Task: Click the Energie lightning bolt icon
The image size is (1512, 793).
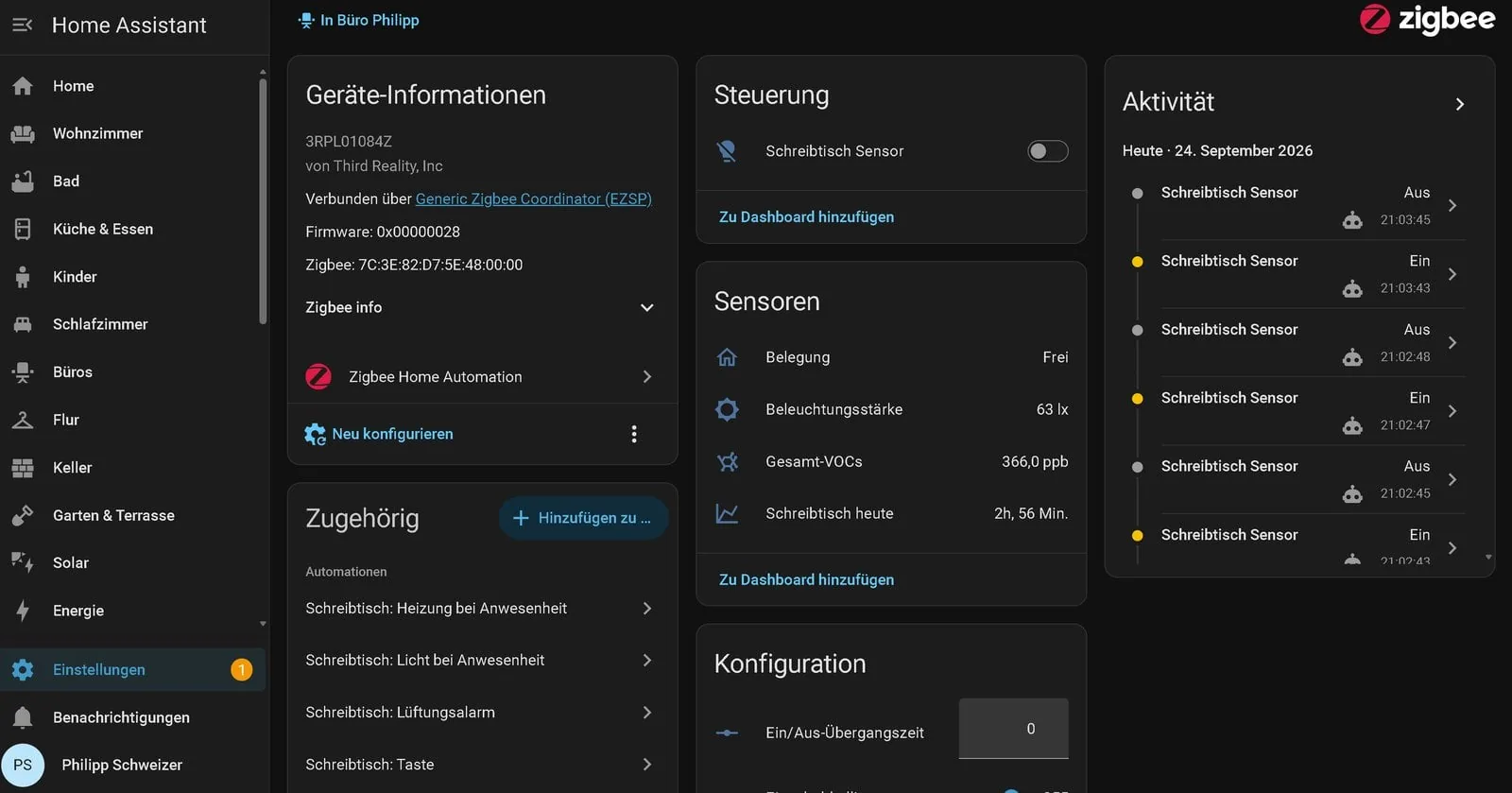Action: pyautogui.click(x=23, y=611)
